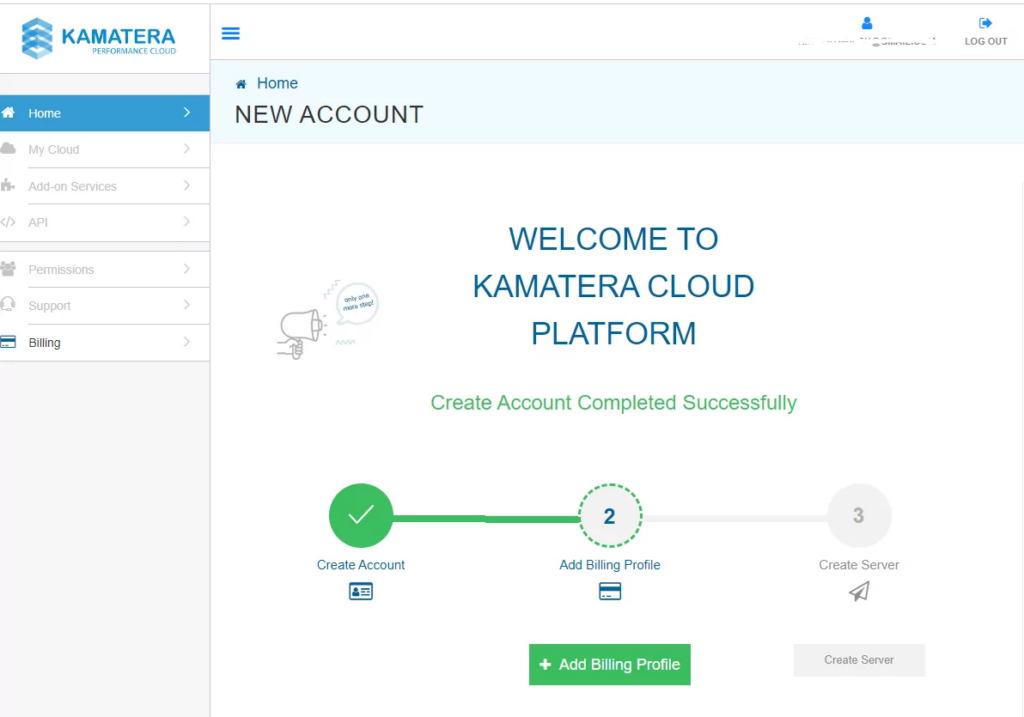This screenshot has width=1024, height=717.
Task: Click the Create Account ID card icon
Action: pyautogui.click(x=361, y=591)
